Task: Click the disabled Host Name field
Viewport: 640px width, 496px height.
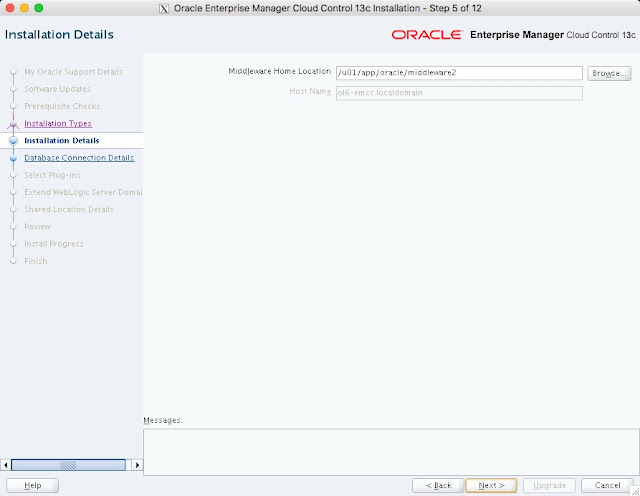Action: 459,93
